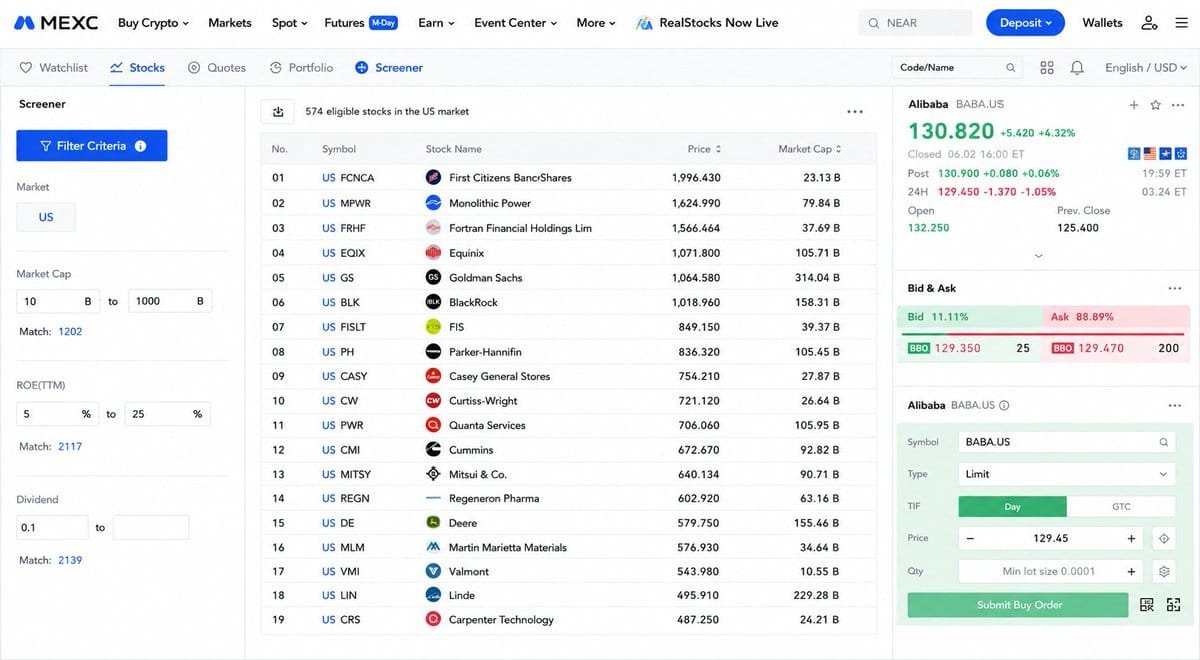Open the user account profile icon

pos(1150,23)
